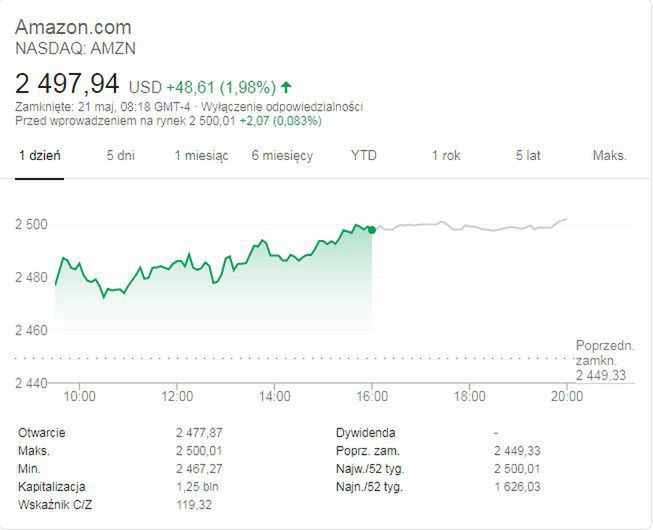
Task: Click the gray after-hours chart line
Action: [x=470, y=226]
